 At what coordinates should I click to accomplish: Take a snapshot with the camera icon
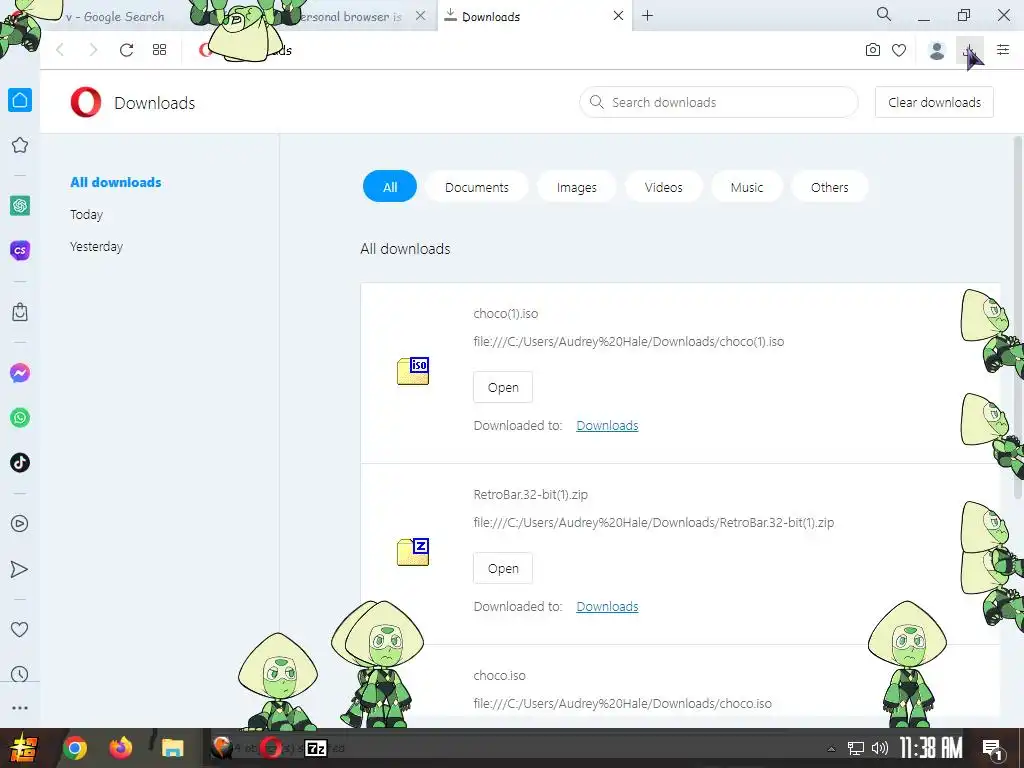[872, 50]
